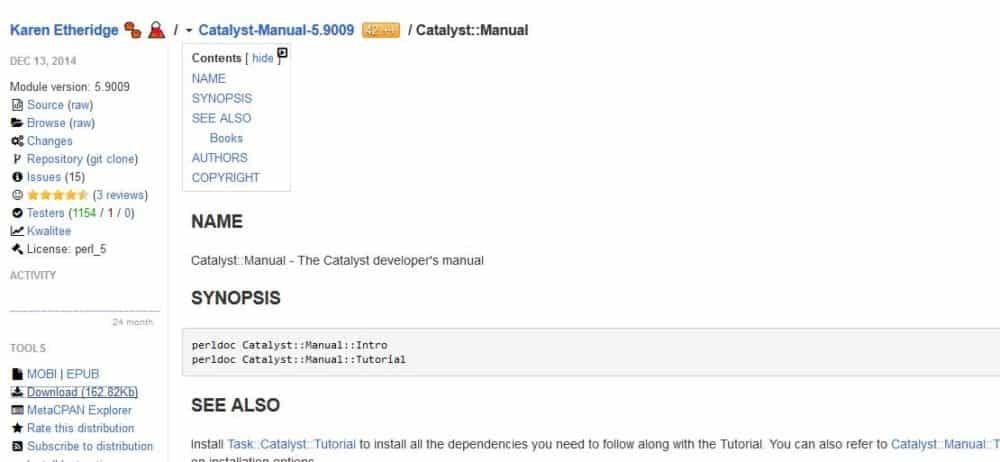Click the Repository branch icon
The width and height of the screenshot is (1000, 462).
(17, 159)
